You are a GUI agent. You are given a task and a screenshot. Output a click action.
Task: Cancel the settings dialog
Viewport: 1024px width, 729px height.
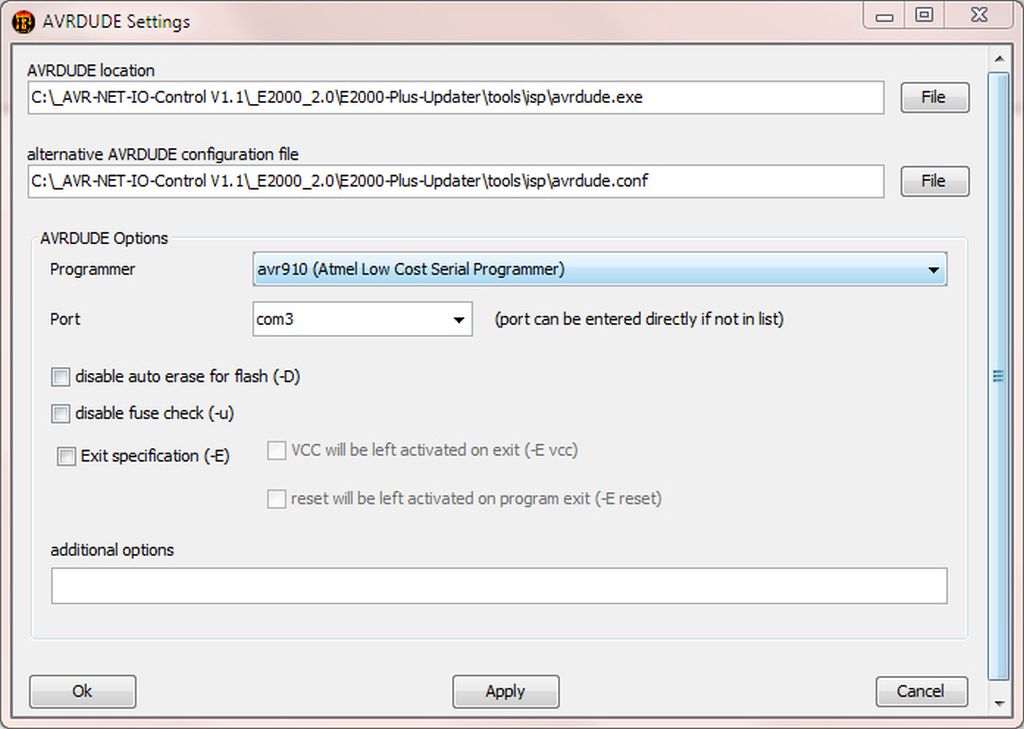click(921, 691)
